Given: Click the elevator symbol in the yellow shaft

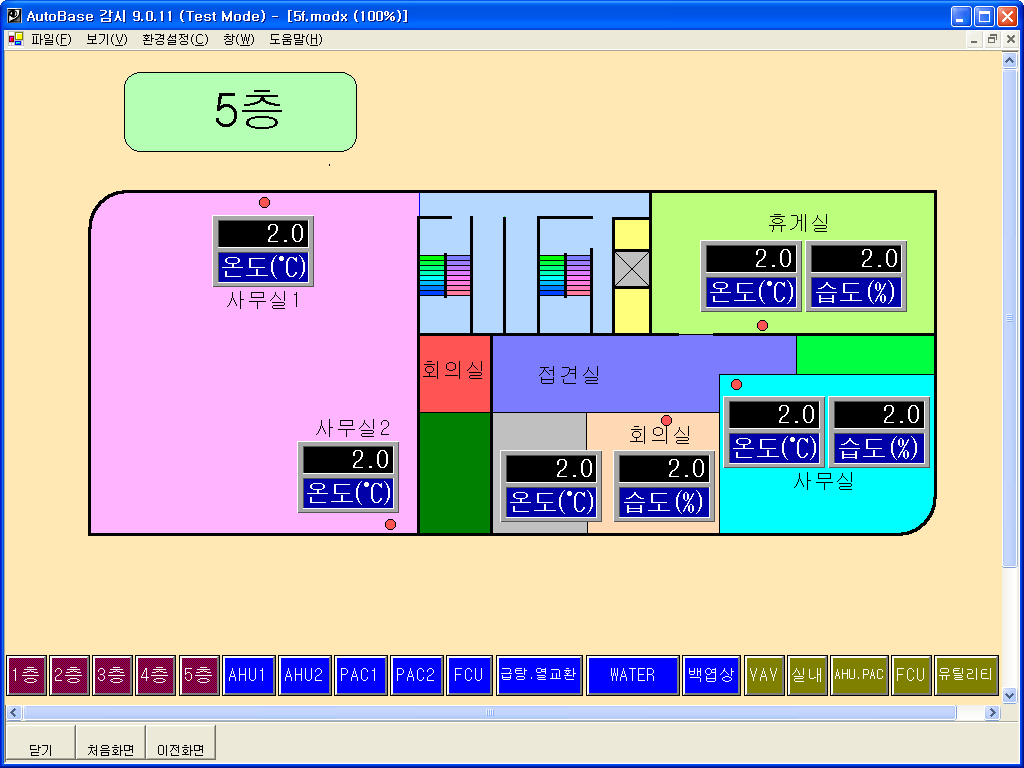Looking at the screenshot, I should tap(631, 270).
